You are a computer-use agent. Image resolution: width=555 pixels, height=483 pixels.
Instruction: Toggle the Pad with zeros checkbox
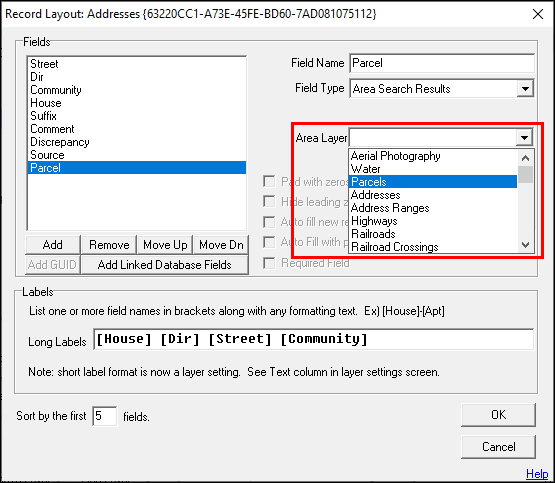tap(269, 182)
